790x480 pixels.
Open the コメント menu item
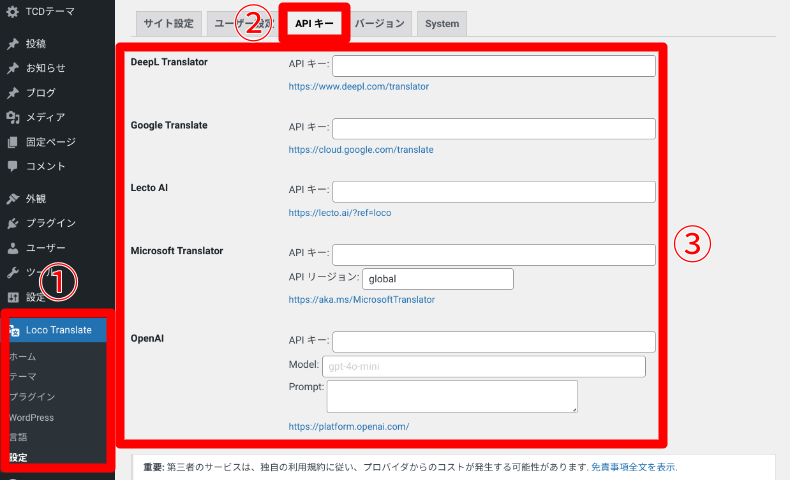pos(45,166)
